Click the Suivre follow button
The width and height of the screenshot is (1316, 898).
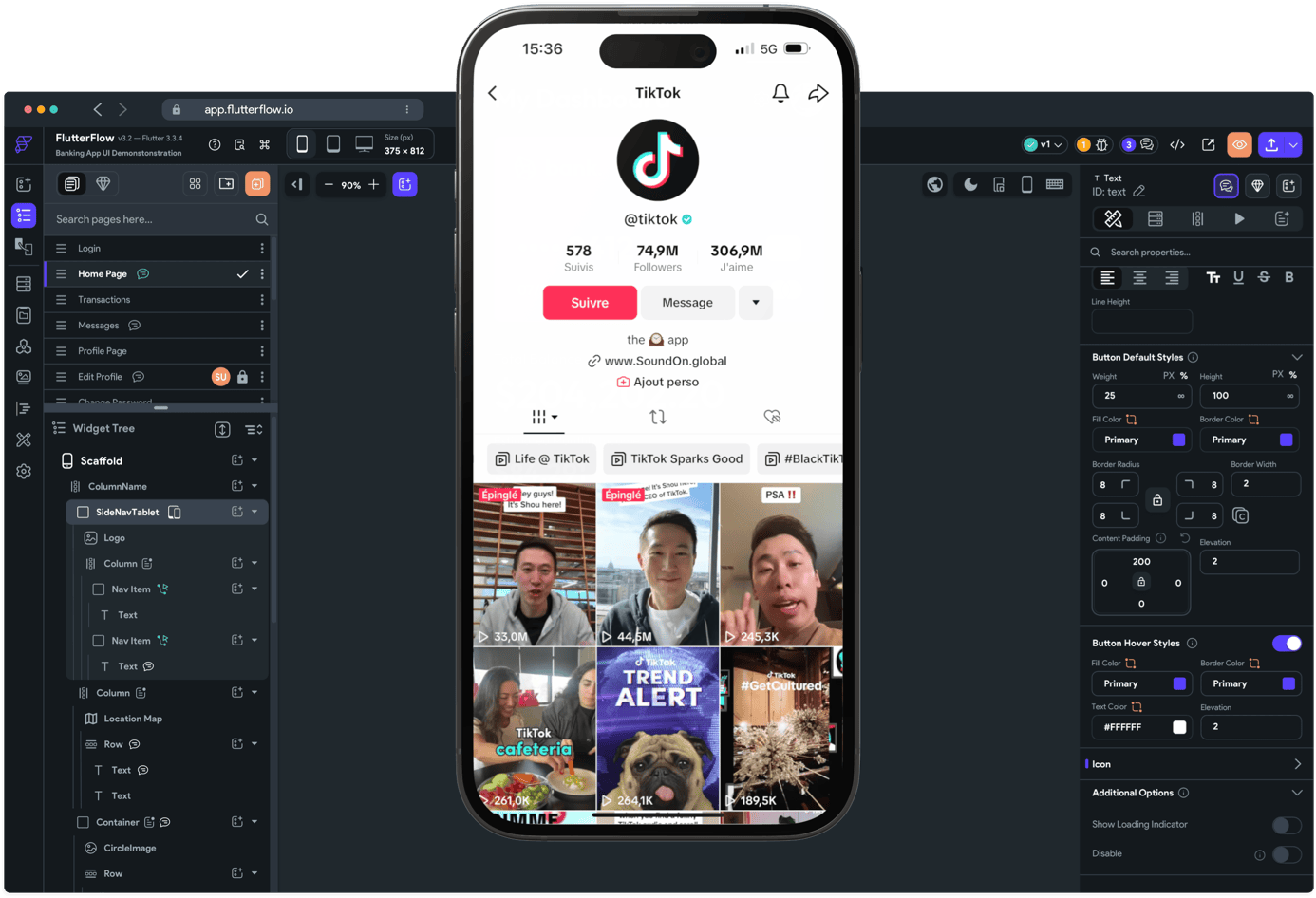(590, 303)
